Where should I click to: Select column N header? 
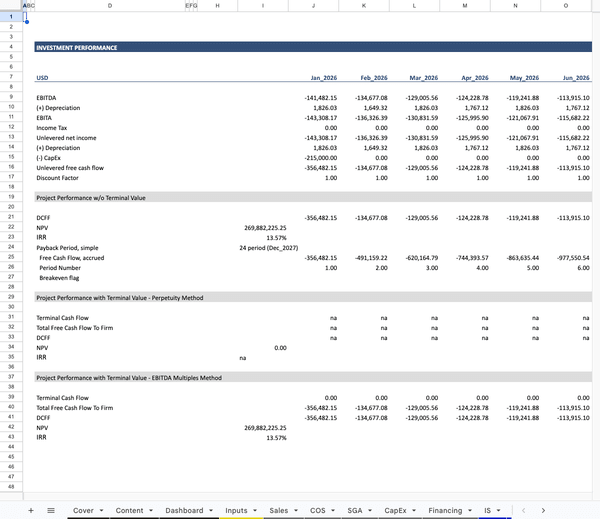click(x=515, y=6)
